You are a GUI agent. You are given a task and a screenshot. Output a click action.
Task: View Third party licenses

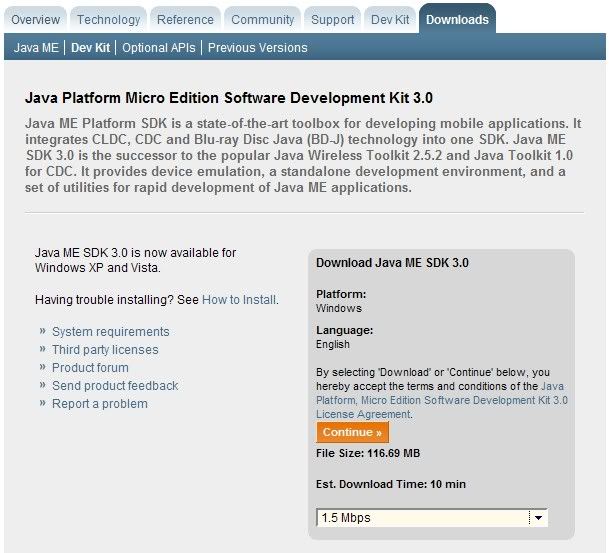click(105, 350)
